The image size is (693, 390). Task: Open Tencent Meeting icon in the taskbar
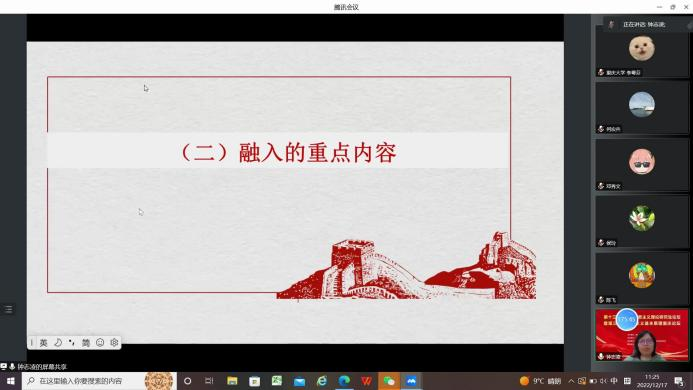click(x=411, y=381)
